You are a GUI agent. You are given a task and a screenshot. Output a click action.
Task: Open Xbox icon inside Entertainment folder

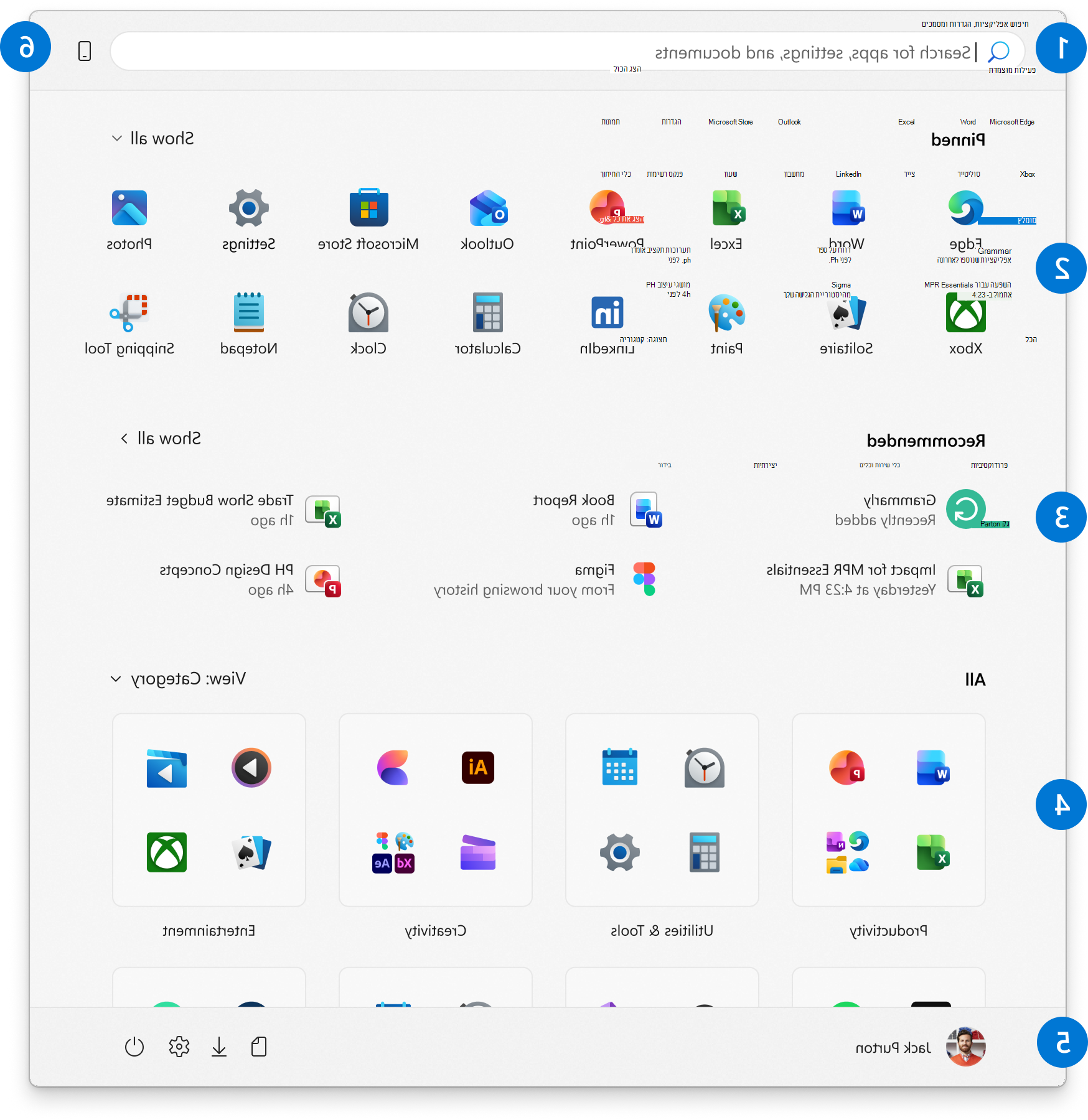pos(167,852)
